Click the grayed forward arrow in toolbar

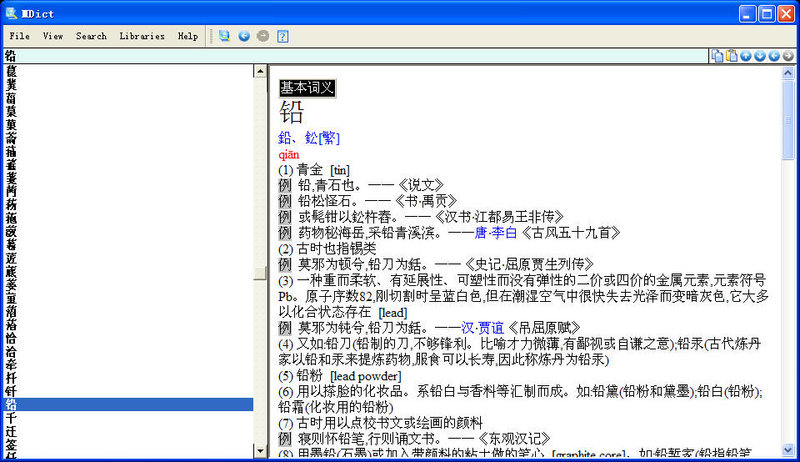263,36
